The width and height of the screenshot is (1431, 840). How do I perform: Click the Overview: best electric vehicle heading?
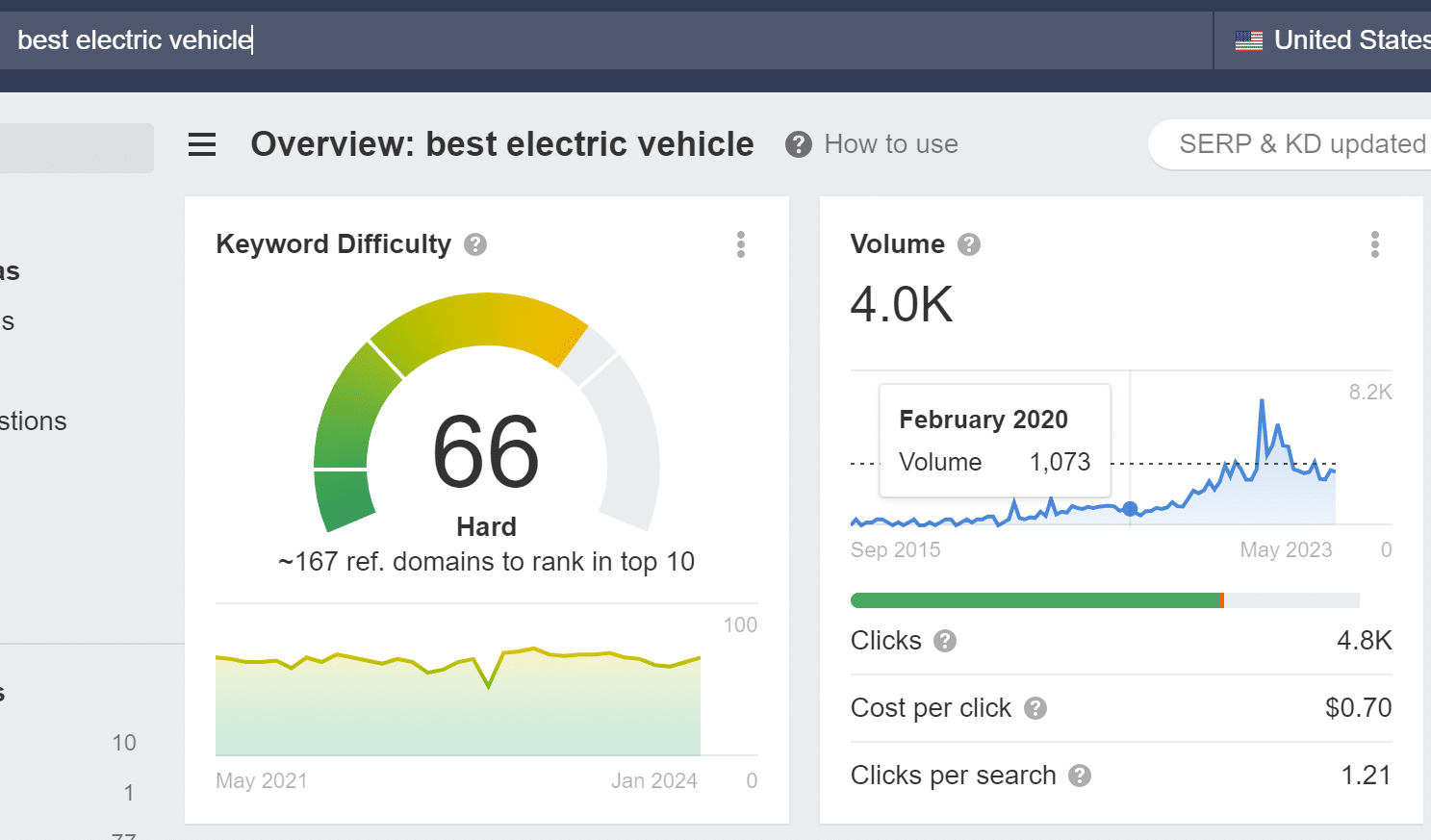(x=501, y=144)
